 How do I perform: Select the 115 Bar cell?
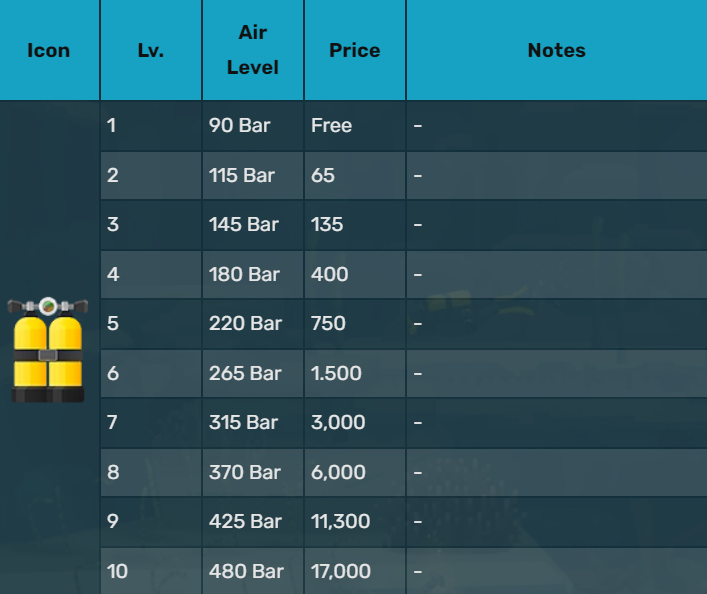point(242,175)
